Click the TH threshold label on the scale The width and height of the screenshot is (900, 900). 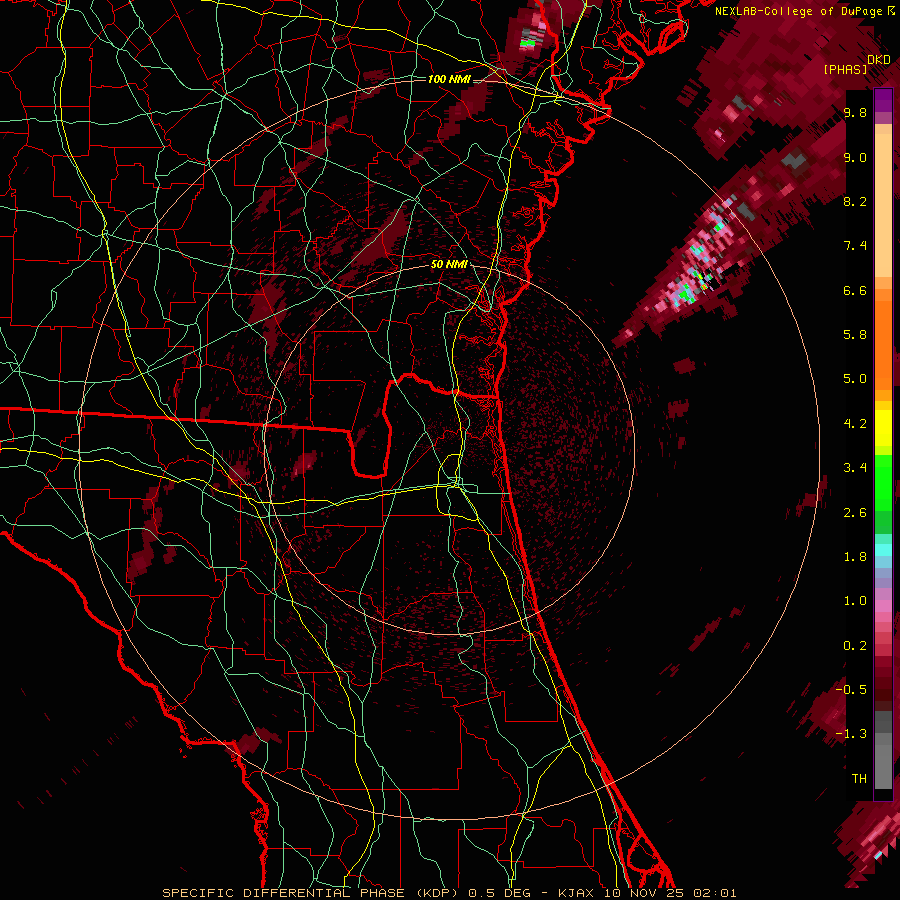pyautogui.click(x=859, y=779)
